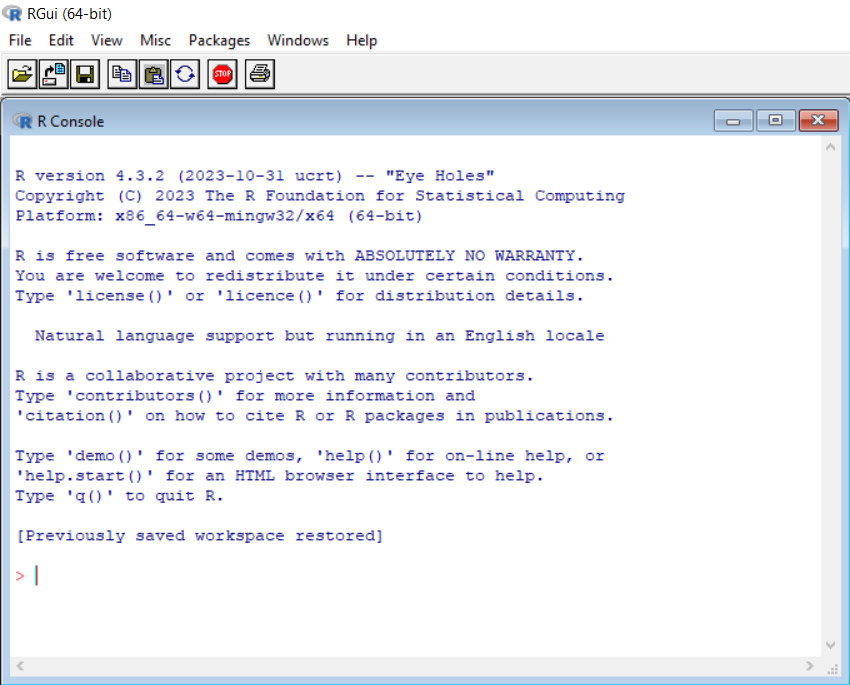Open the Edit menu
Screen dimensions: 850x685
pyautogui.click(x=61, y=41)
